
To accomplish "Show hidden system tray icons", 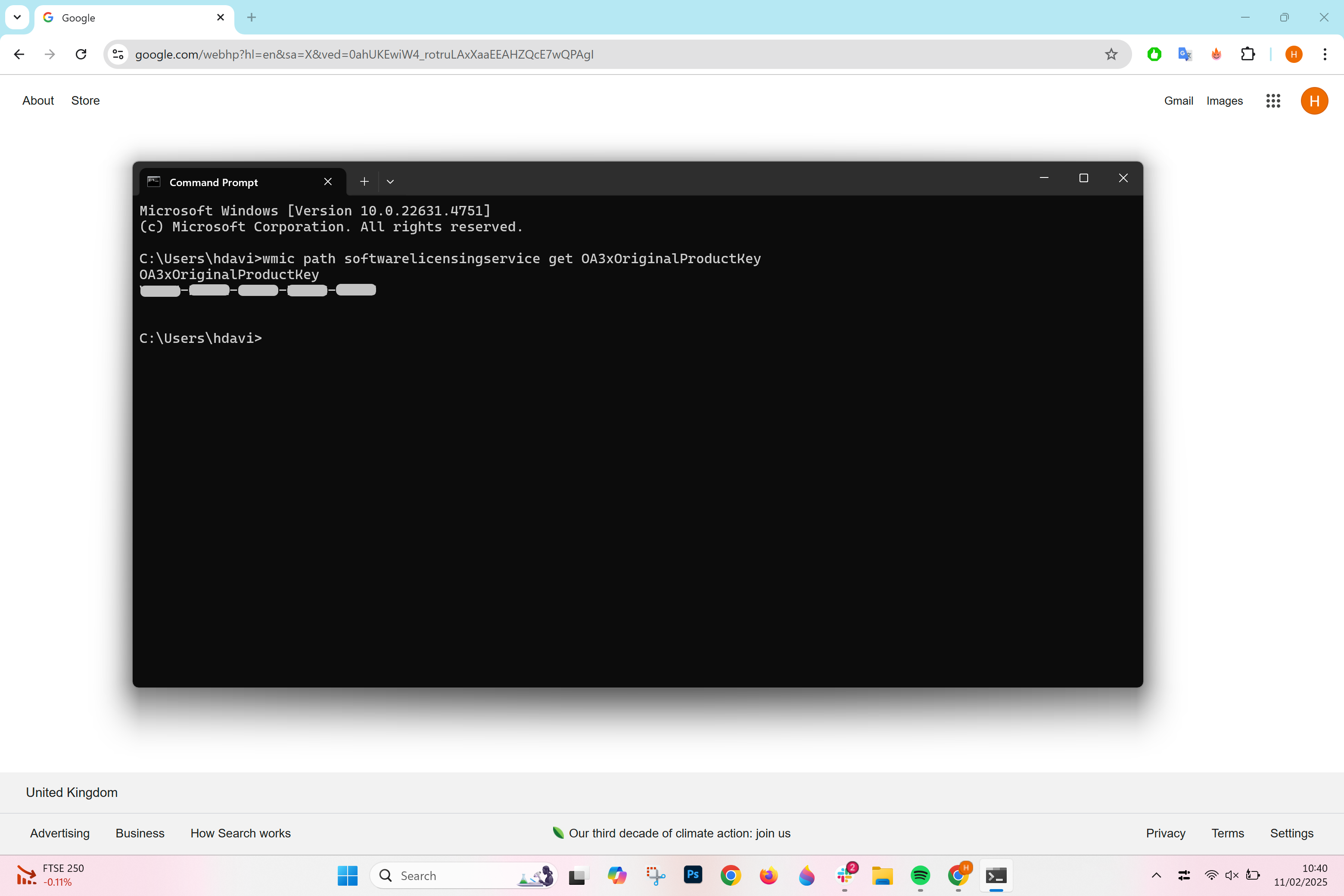I will (1157, 875).
